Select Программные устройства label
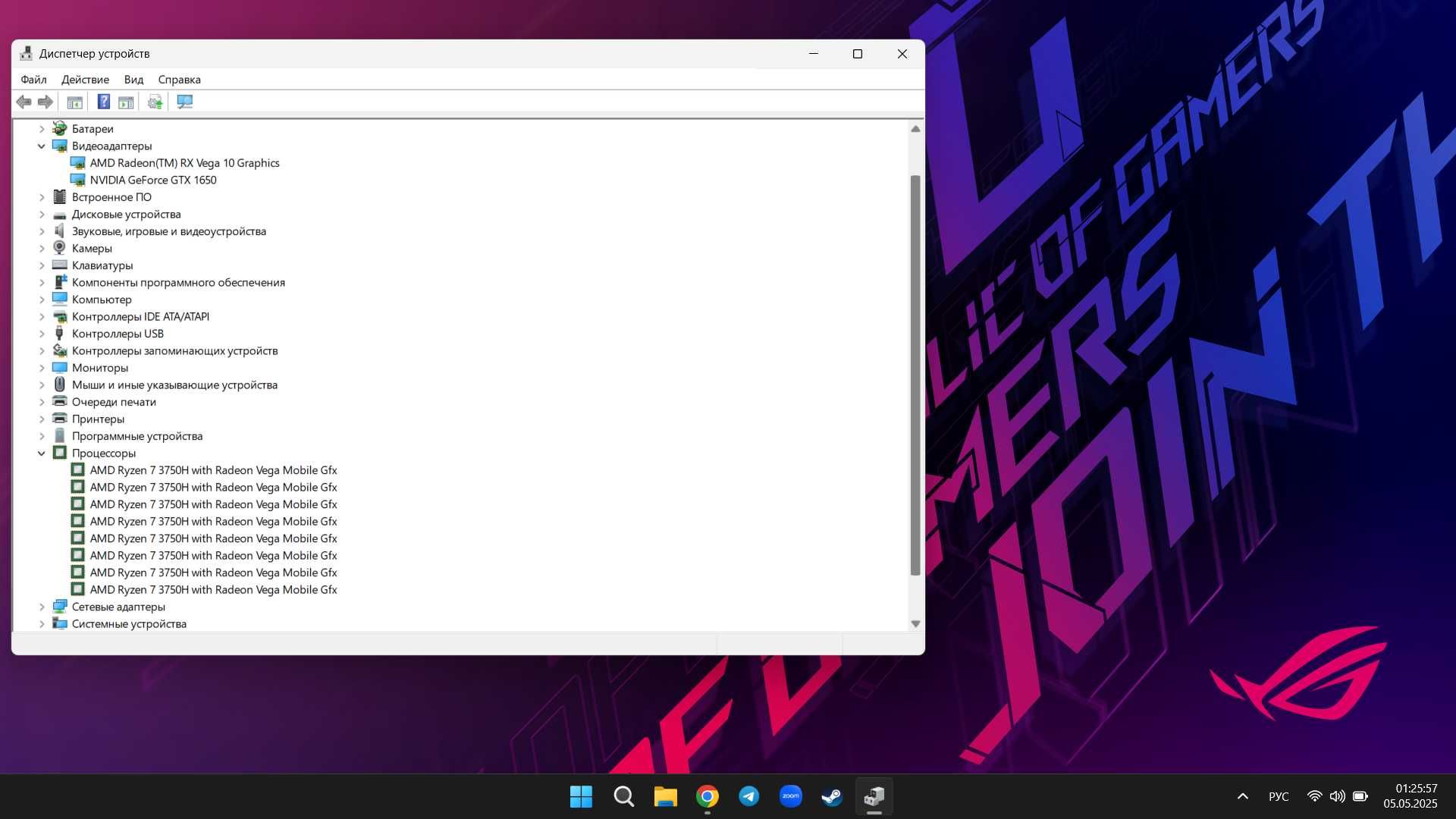 point(137,436)
